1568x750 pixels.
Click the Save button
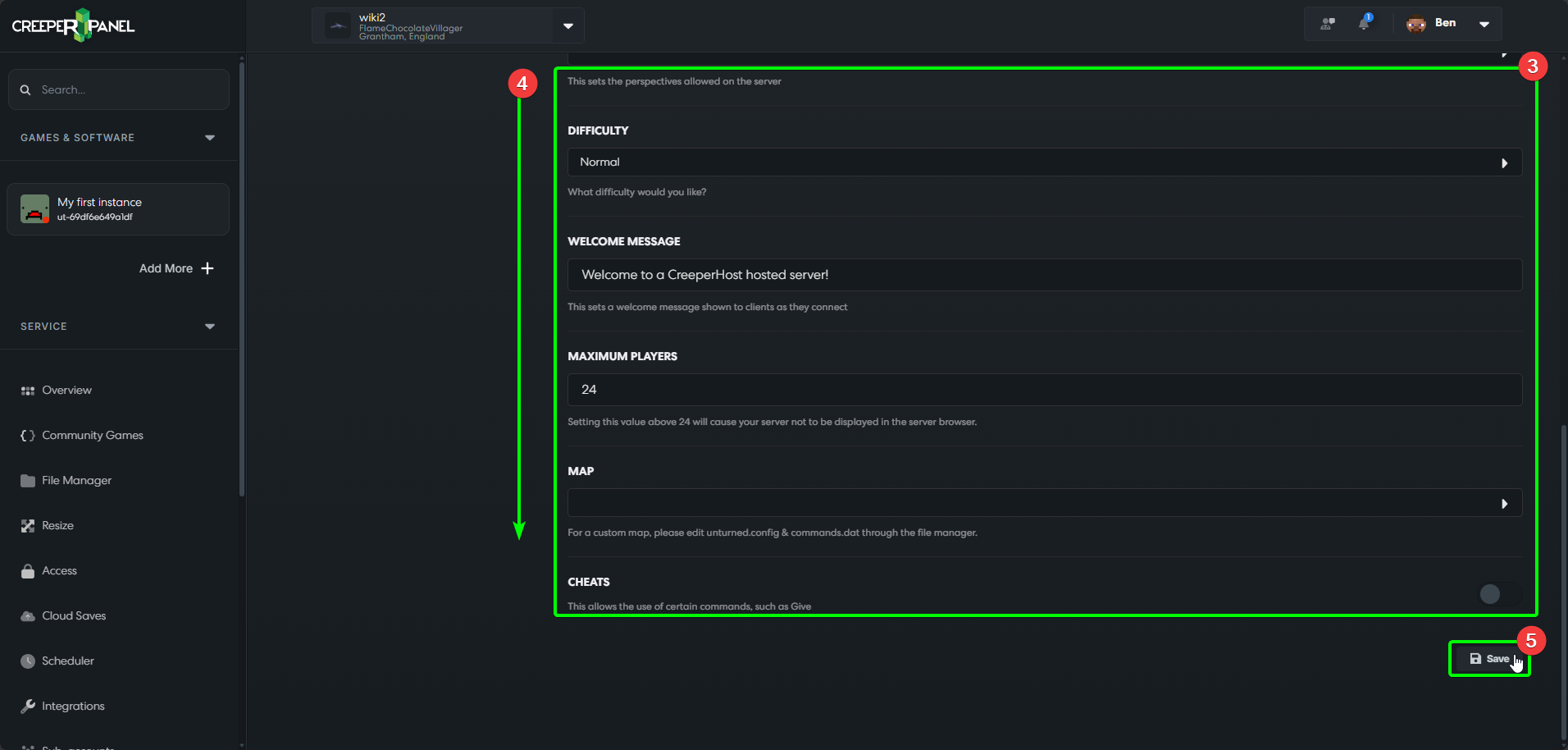[x=1489, y=658]
